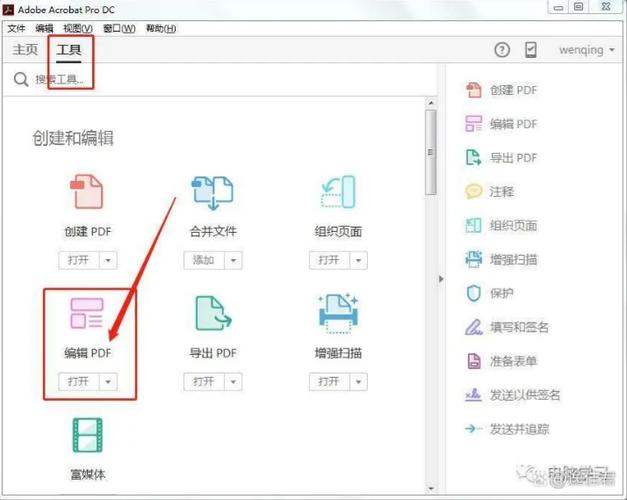Viewport: 627px width, 500px height.
Task: Open the 编辑 menu
Action: [x=44, y=28]
